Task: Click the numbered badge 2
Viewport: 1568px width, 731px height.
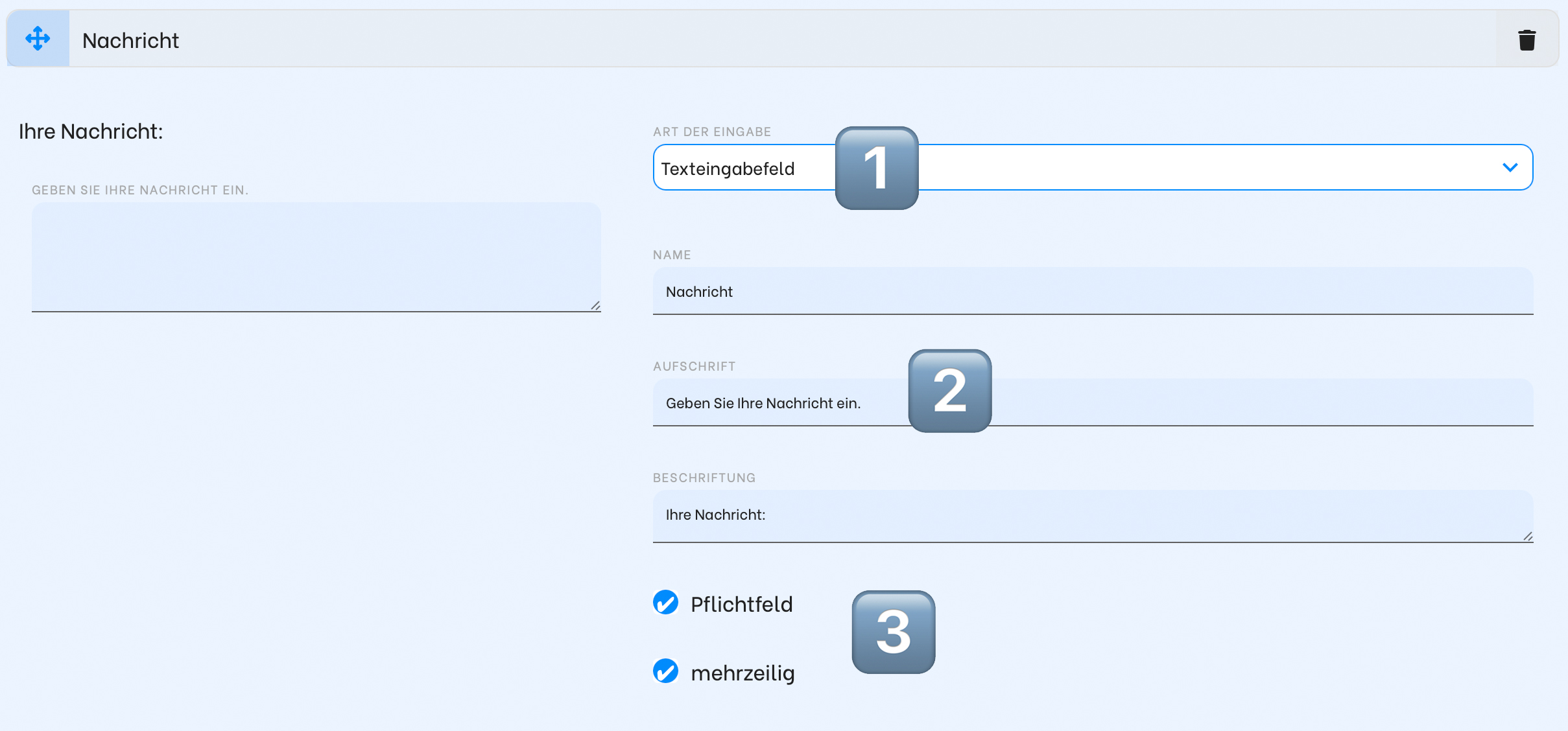Action: (x=950, y=391)
